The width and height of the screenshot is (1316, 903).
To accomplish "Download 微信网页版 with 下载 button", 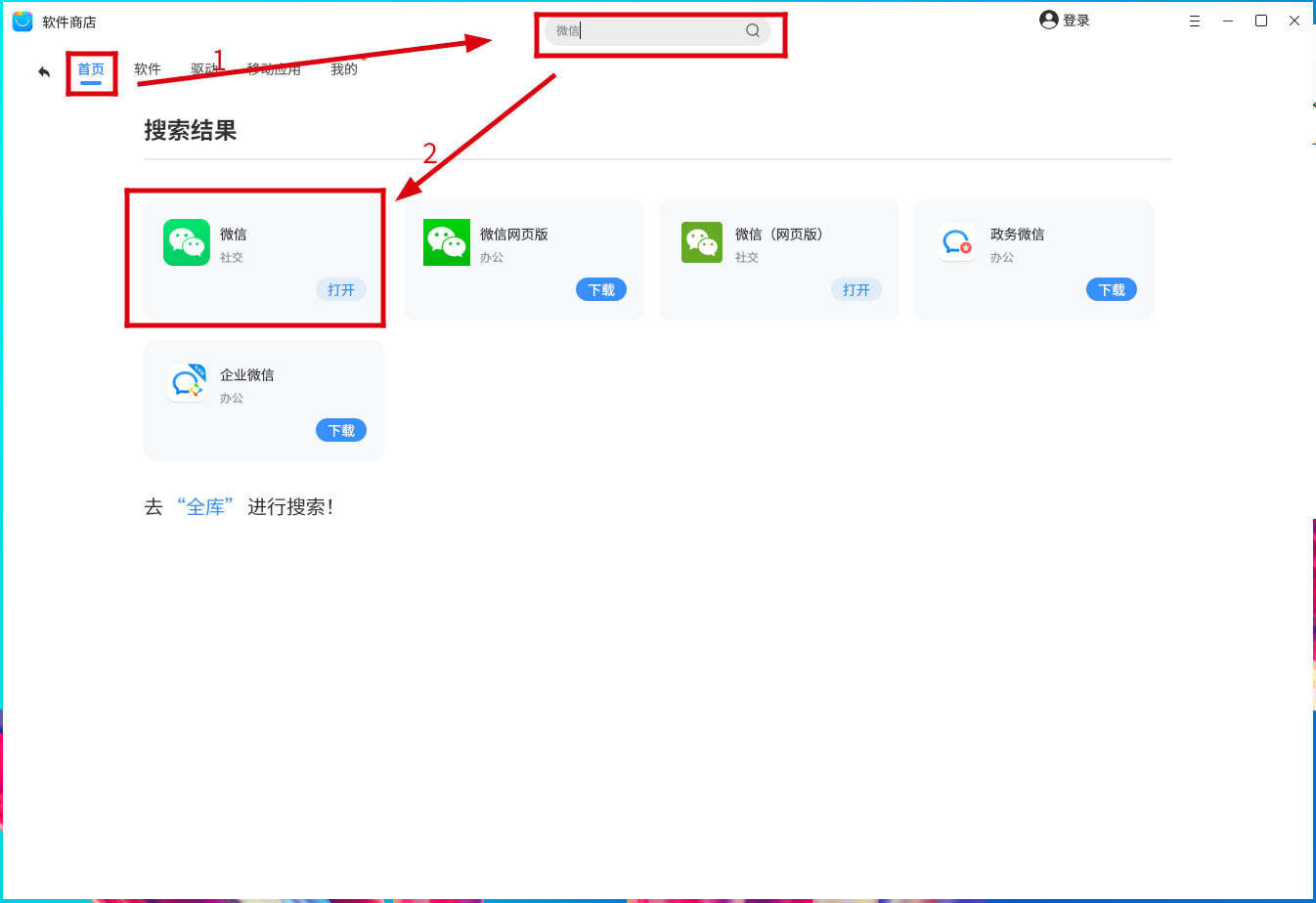I will [601, 290].
